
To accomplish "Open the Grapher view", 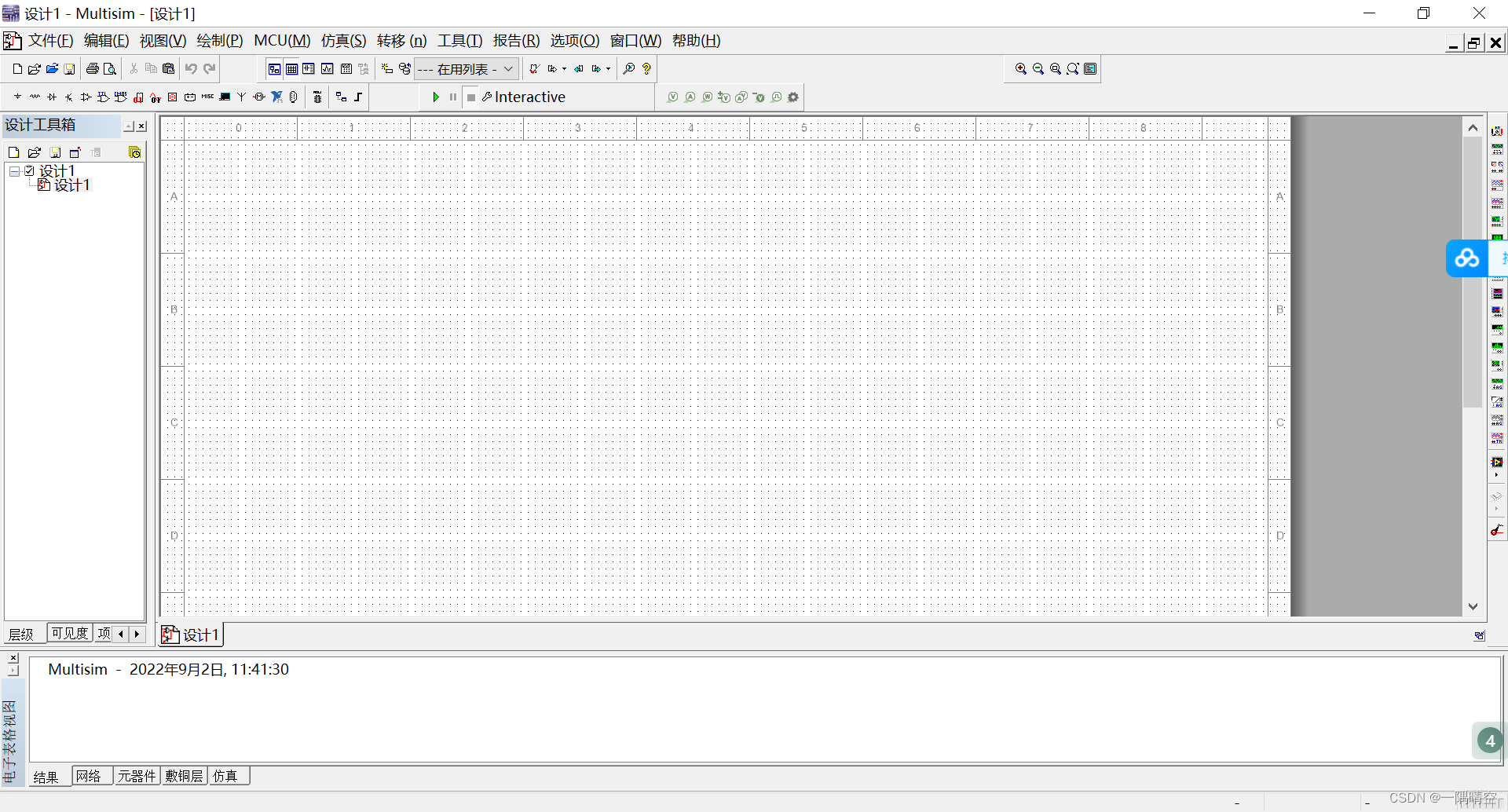I will [x=328, y=69].
